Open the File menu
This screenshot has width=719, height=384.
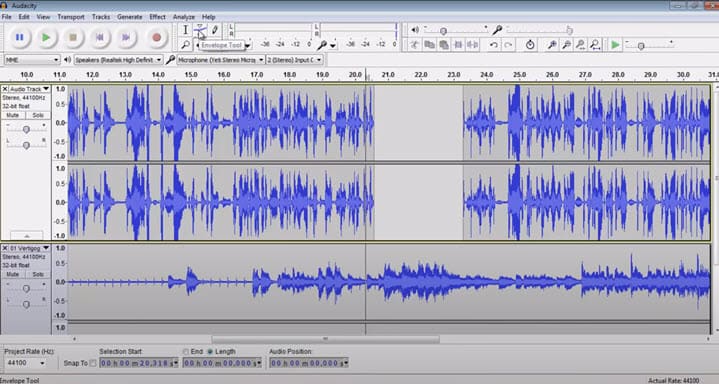pyautogui.click(x=6, y=17)
